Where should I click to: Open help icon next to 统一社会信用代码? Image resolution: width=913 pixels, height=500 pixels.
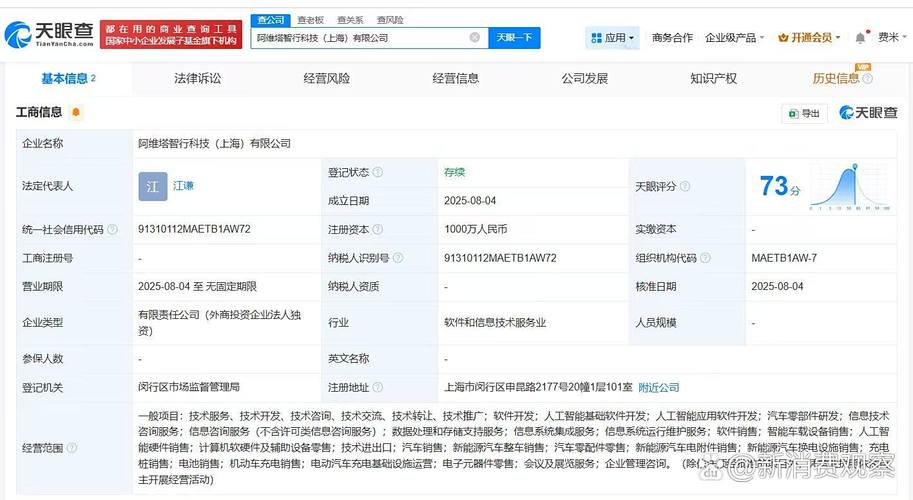[x=112, y=229]
